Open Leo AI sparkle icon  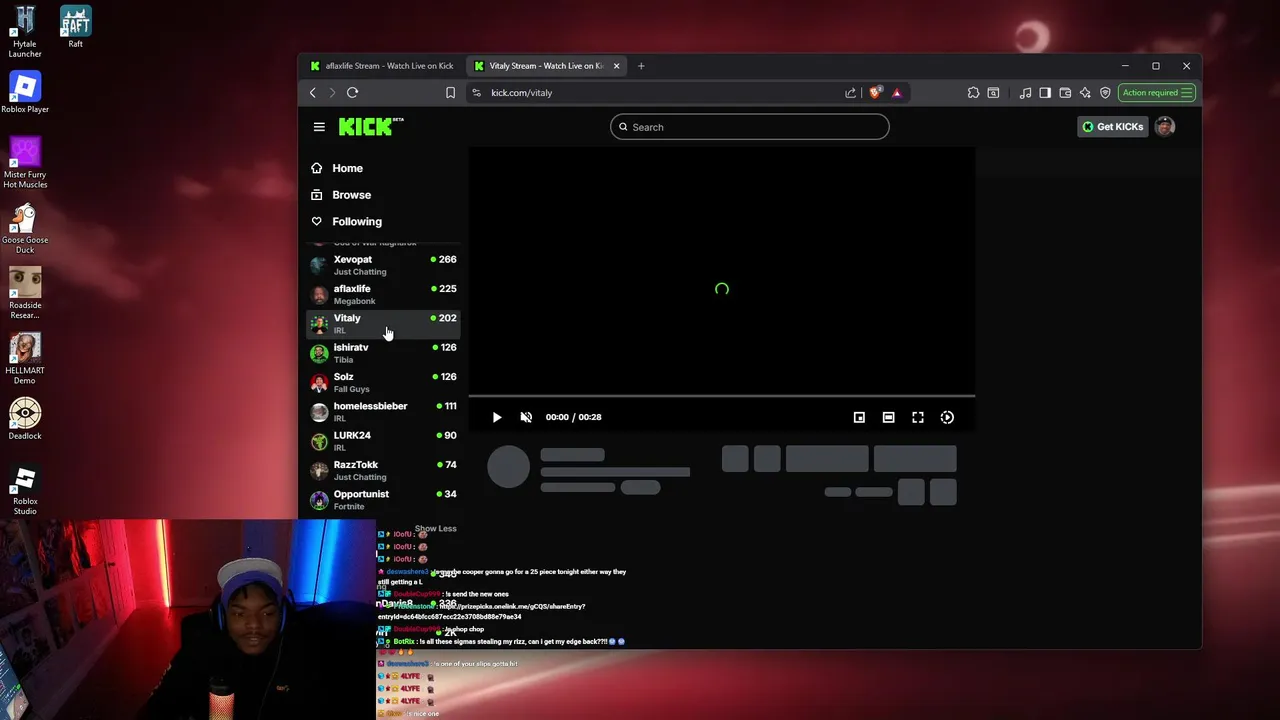pos(1085,93)
